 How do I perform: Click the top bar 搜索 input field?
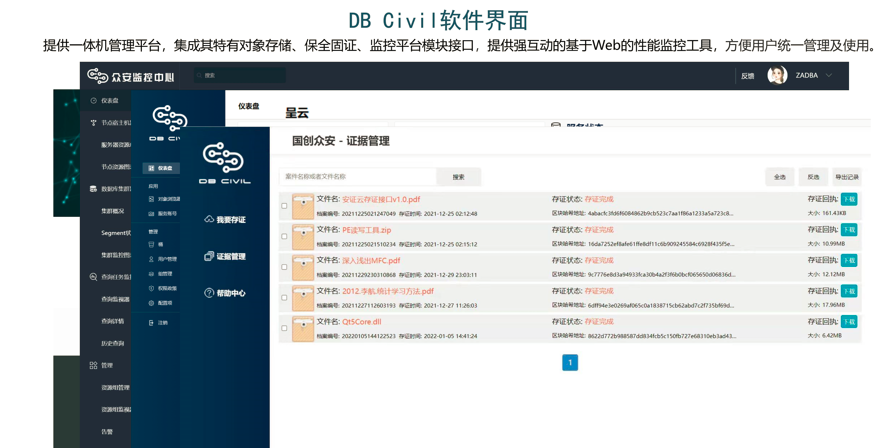240,76
